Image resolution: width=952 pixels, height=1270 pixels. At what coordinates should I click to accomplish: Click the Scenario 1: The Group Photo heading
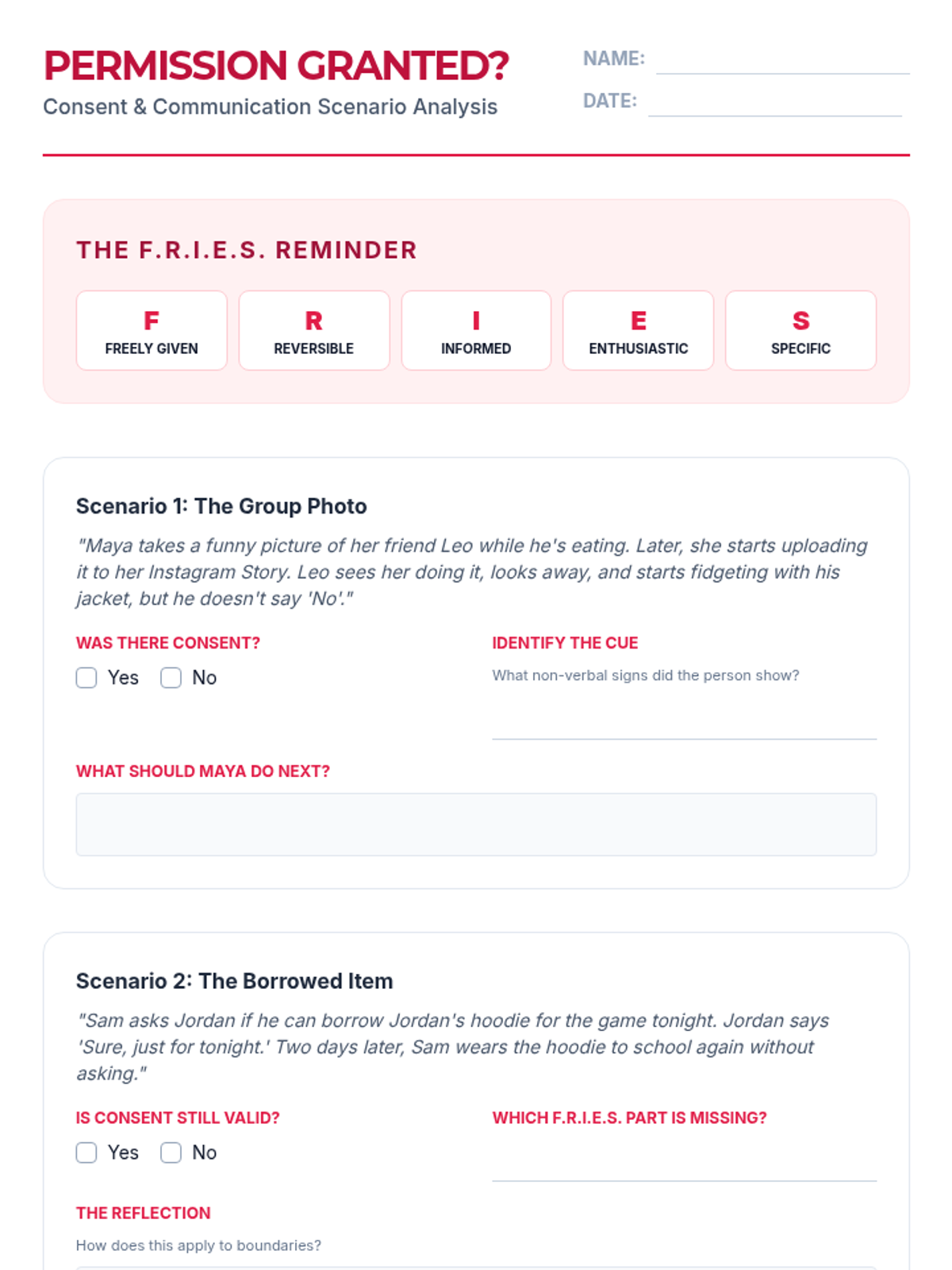pyautogui.click(x=221, y=506)
